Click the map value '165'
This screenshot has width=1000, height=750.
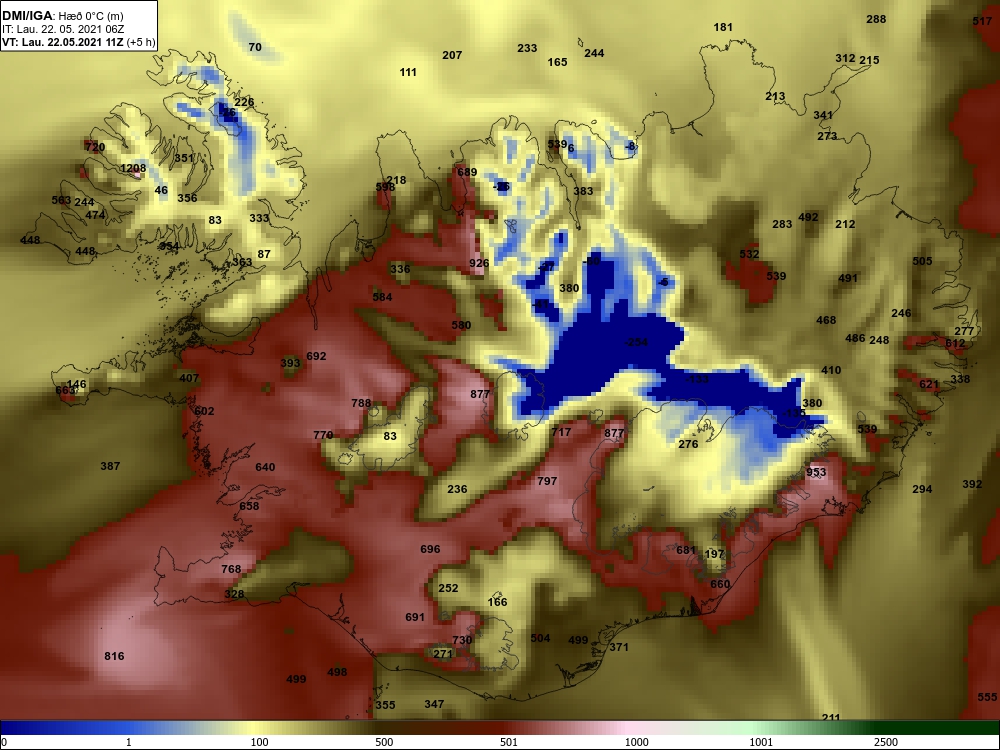(x=557, y=62)
